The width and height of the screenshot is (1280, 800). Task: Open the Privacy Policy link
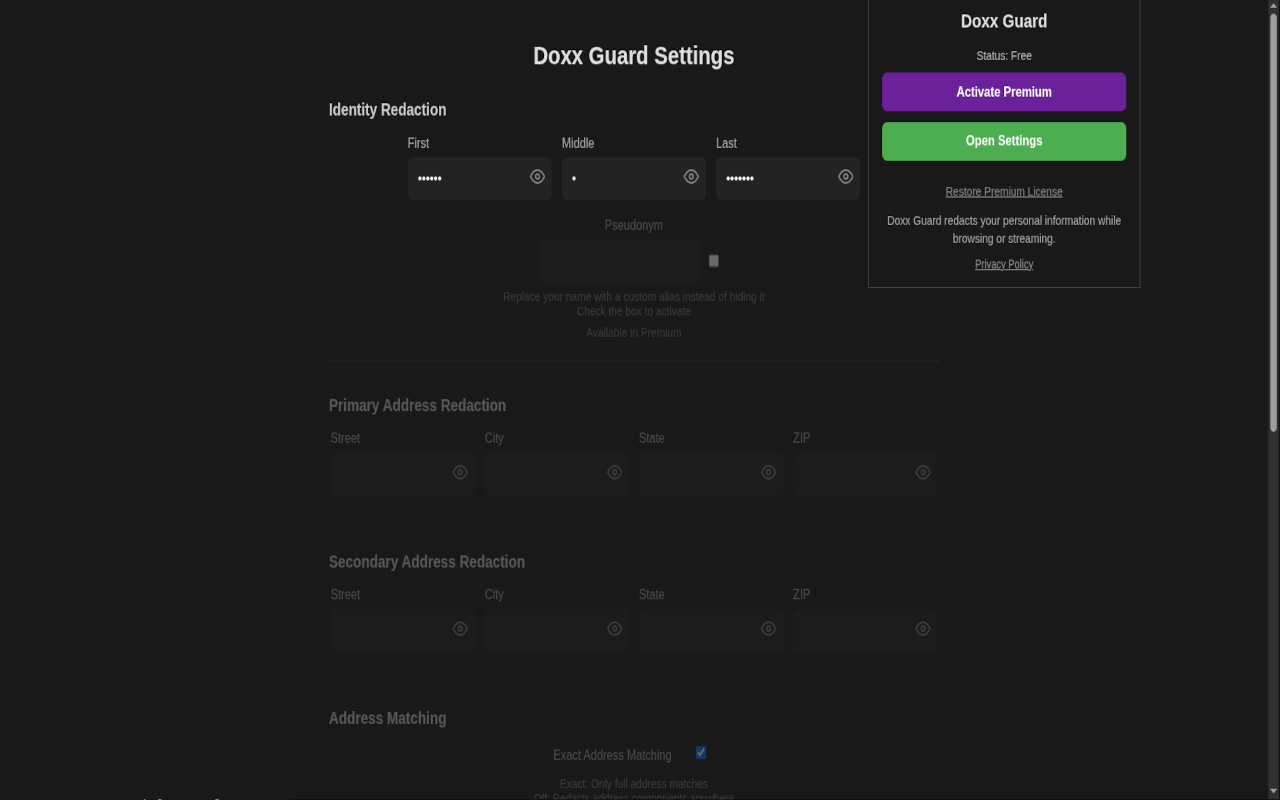tap(1004, 264)
